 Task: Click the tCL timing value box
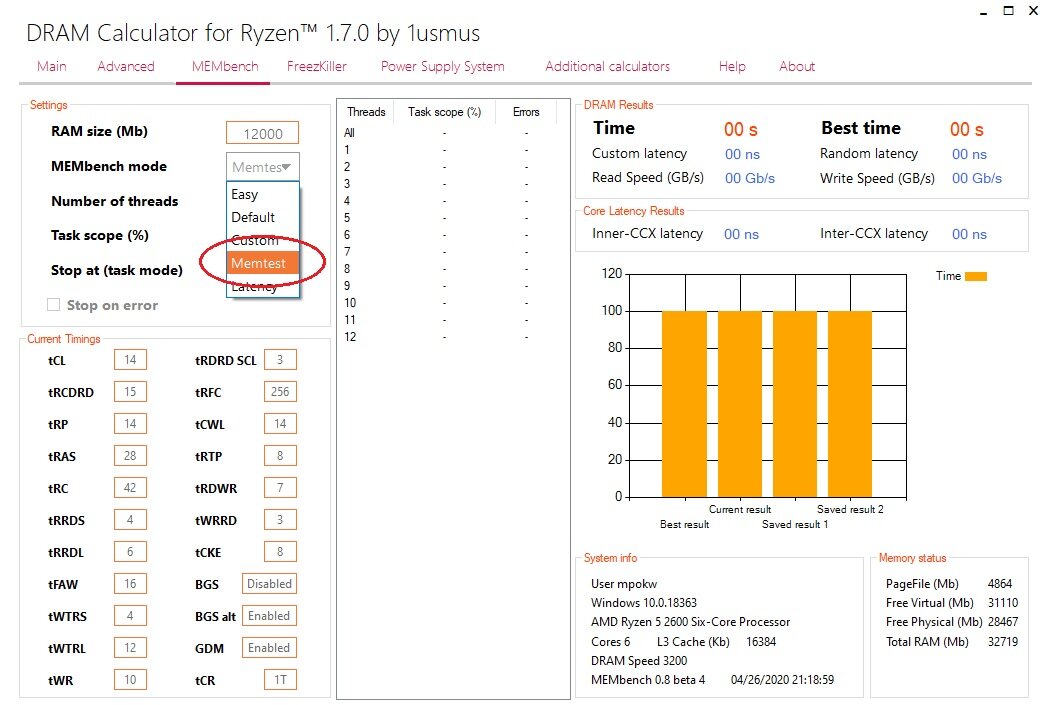[130, 360]
